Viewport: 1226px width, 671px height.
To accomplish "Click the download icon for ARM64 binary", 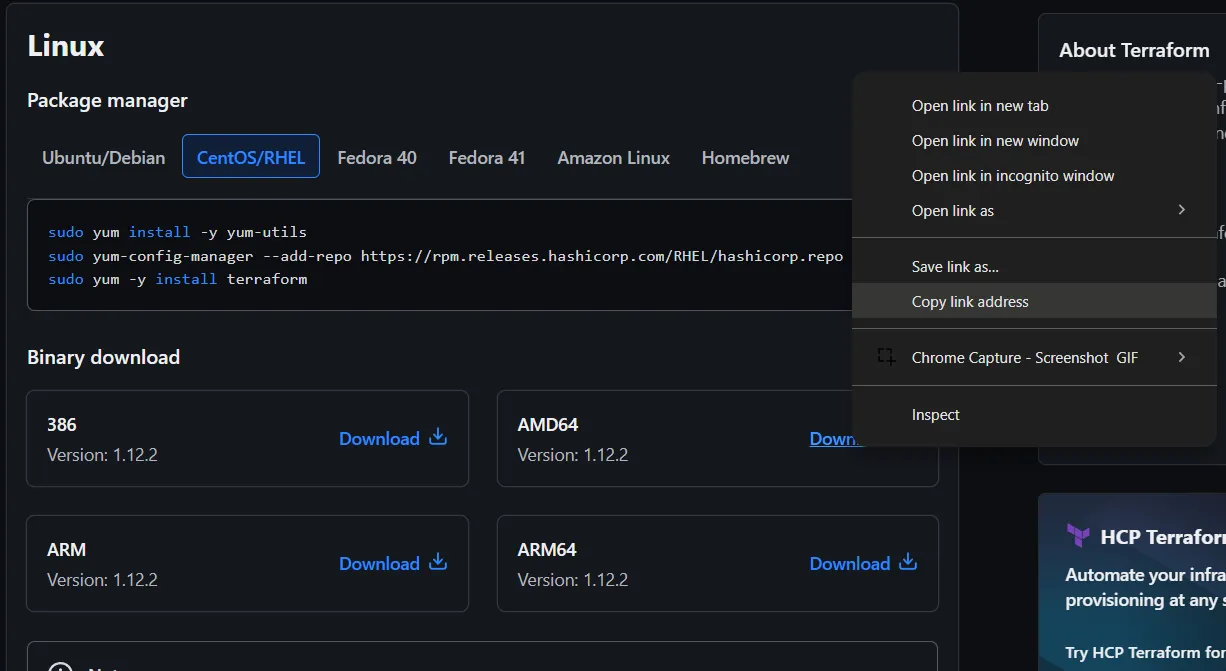I will [907, 562].
